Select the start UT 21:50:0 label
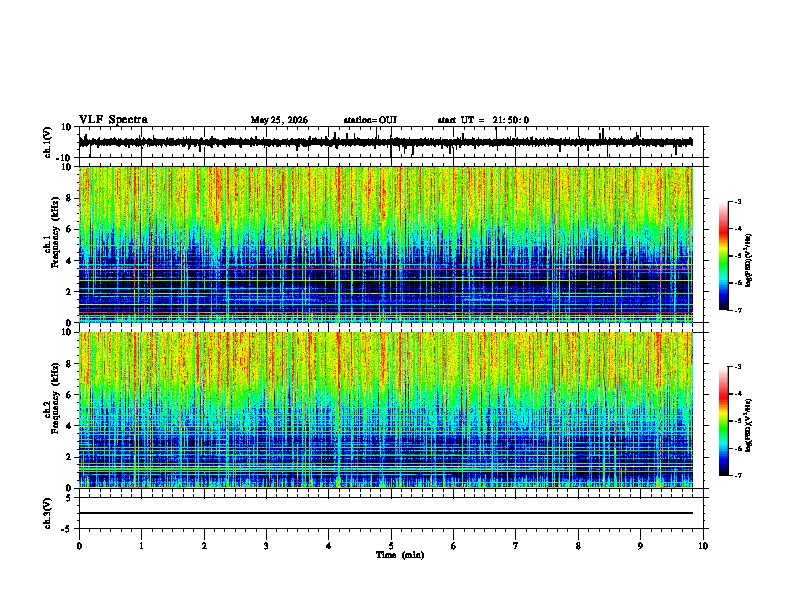 point(483,120)
